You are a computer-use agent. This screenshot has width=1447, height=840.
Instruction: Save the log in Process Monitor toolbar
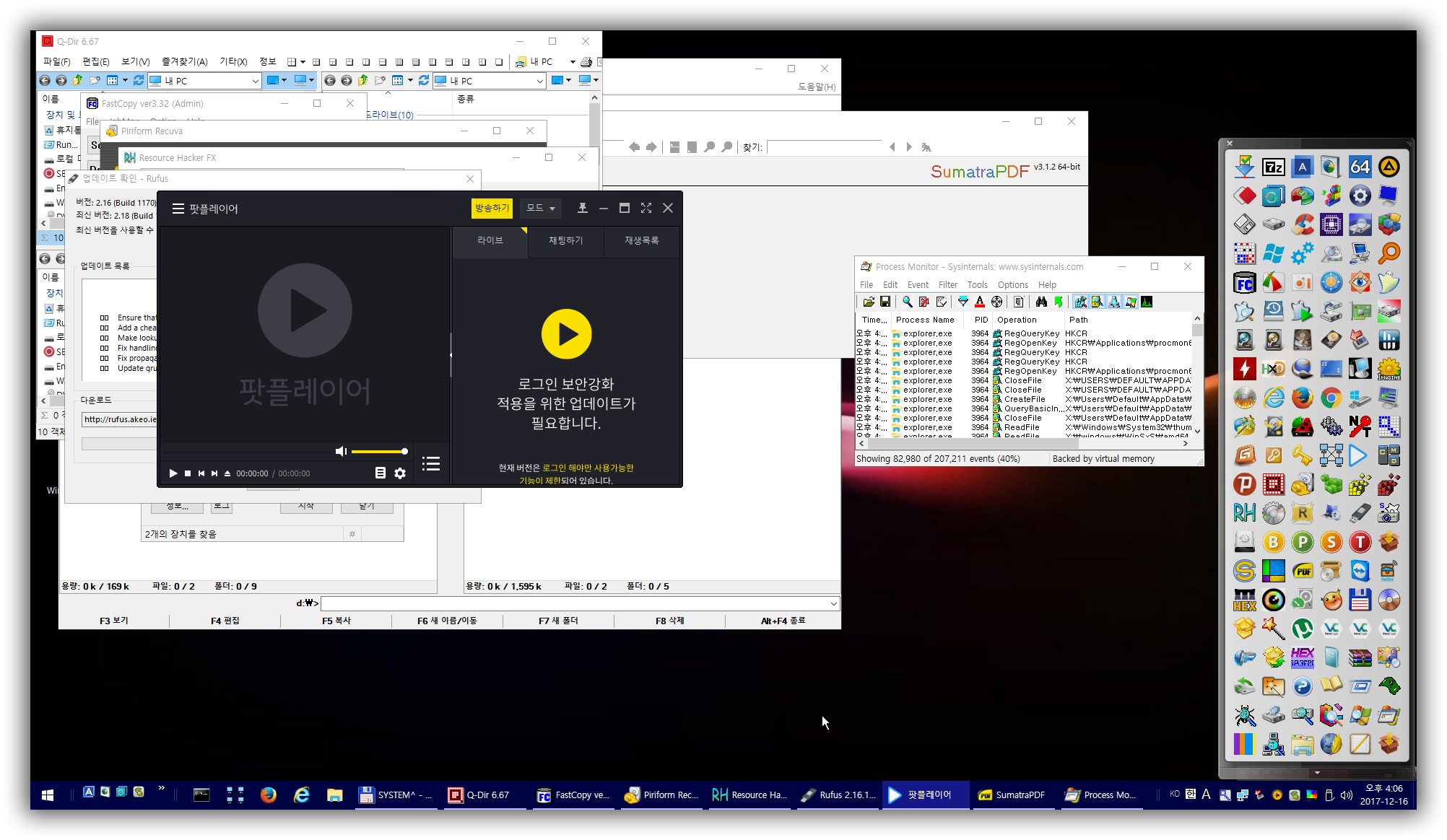[x=885, y=302]
